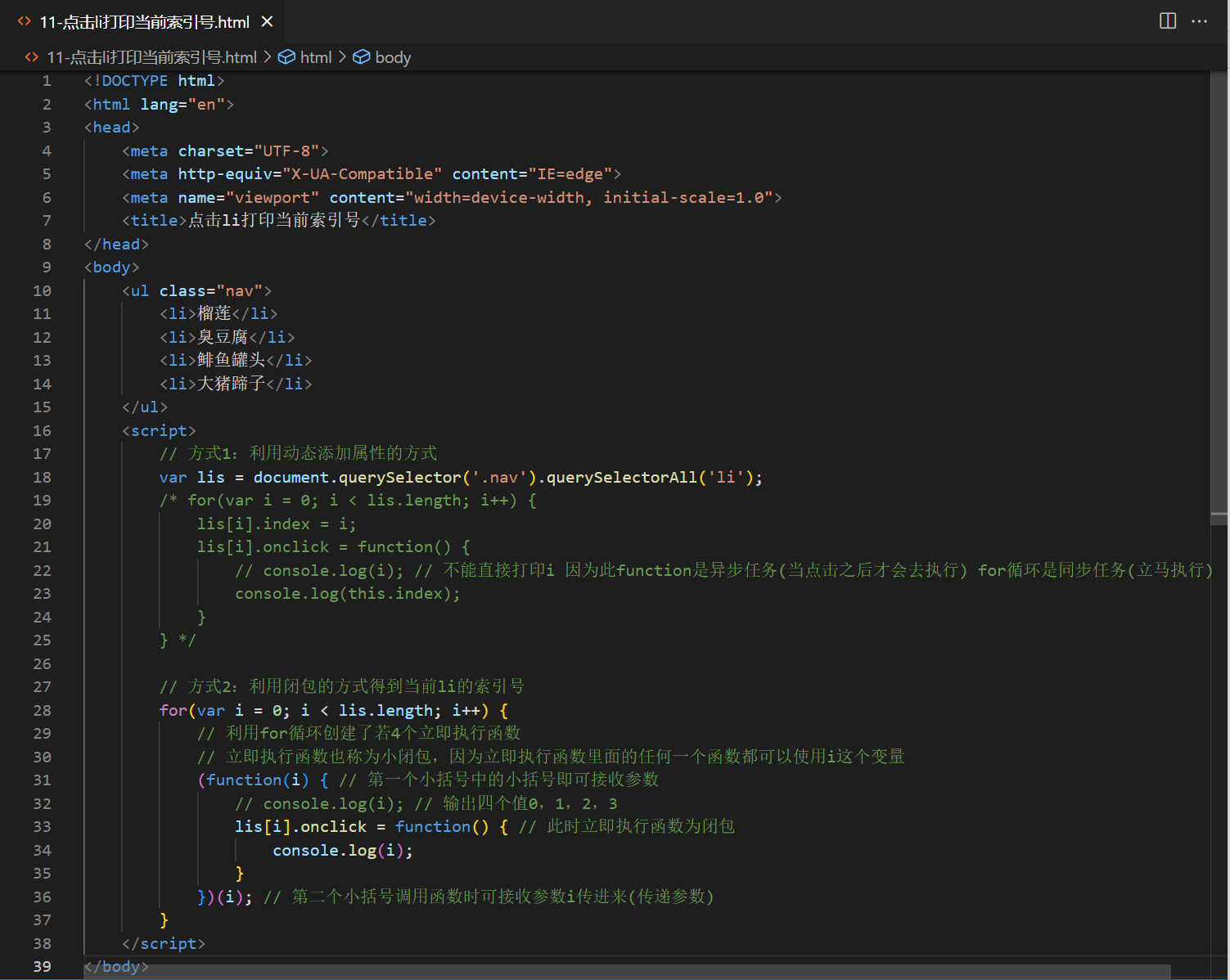Click the html breadcrumb item
This screenshot has width=1230, height=980.
(316, 57)
